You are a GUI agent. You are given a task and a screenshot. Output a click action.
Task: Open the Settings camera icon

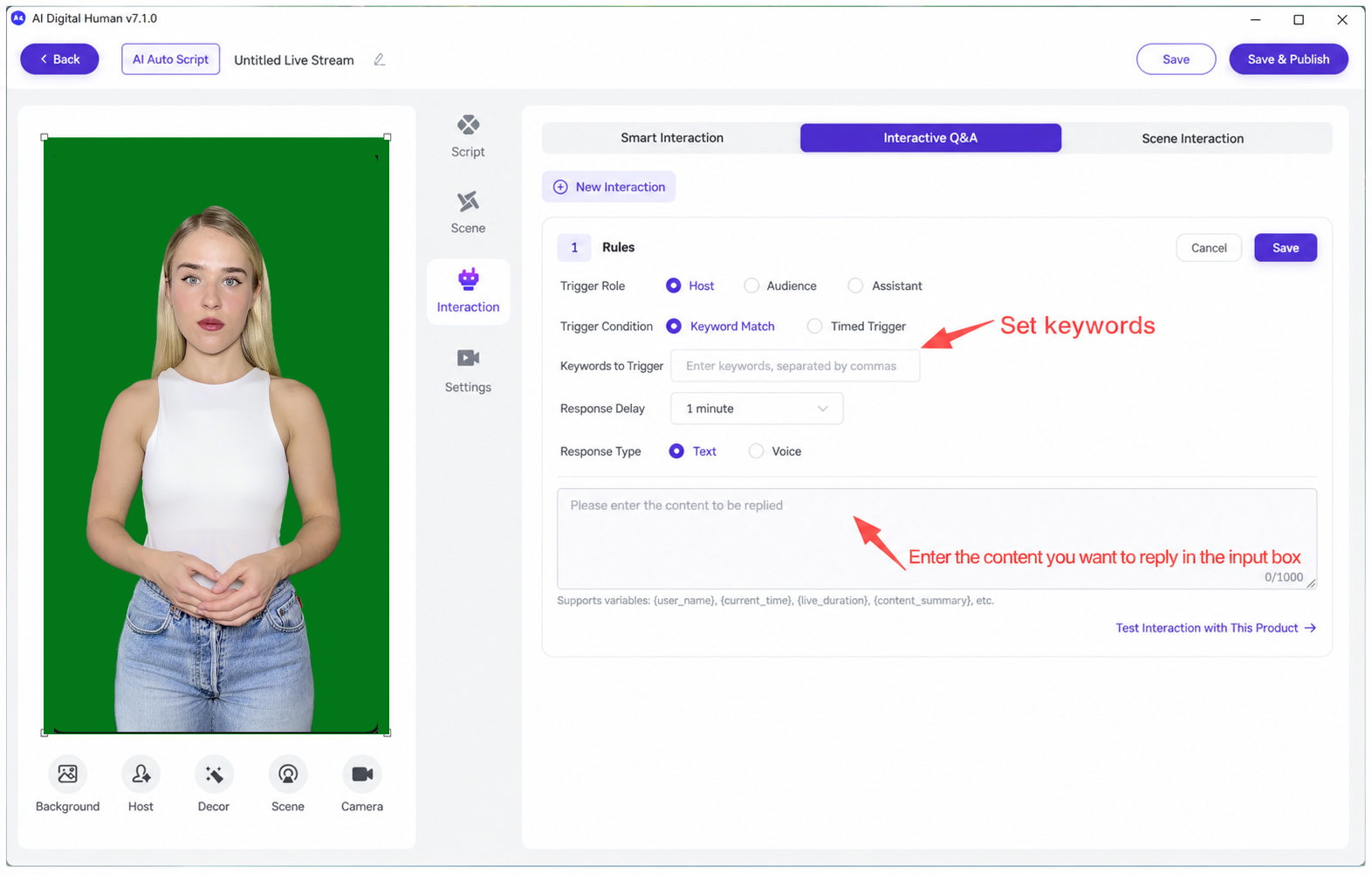click(x=468, y=358)
